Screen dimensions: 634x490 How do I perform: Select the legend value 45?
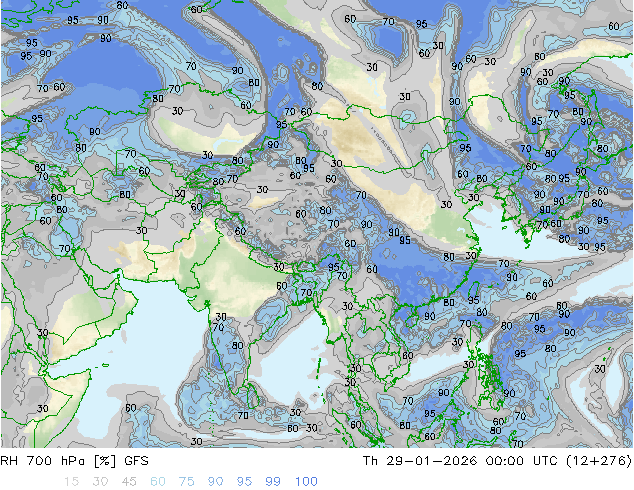point(129,481)
